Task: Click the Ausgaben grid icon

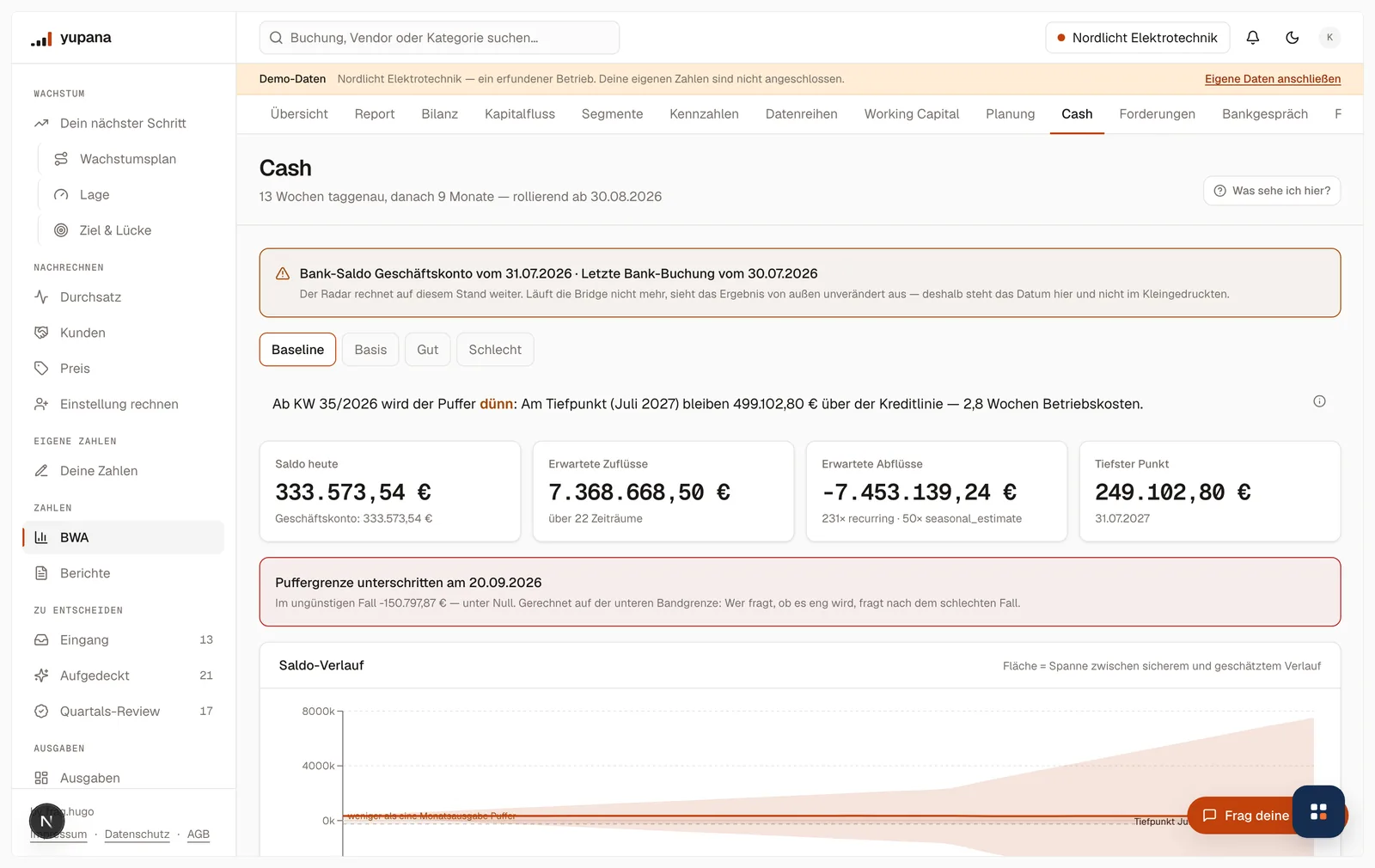Action: [41, 778]
